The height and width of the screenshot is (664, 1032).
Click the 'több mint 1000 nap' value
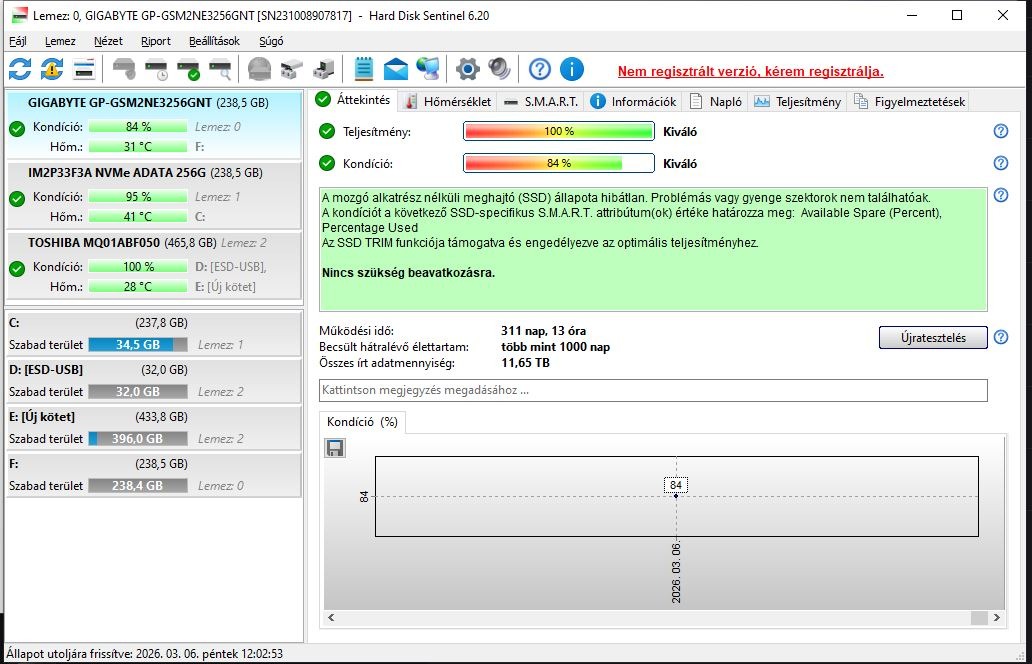tap(555, 347)
